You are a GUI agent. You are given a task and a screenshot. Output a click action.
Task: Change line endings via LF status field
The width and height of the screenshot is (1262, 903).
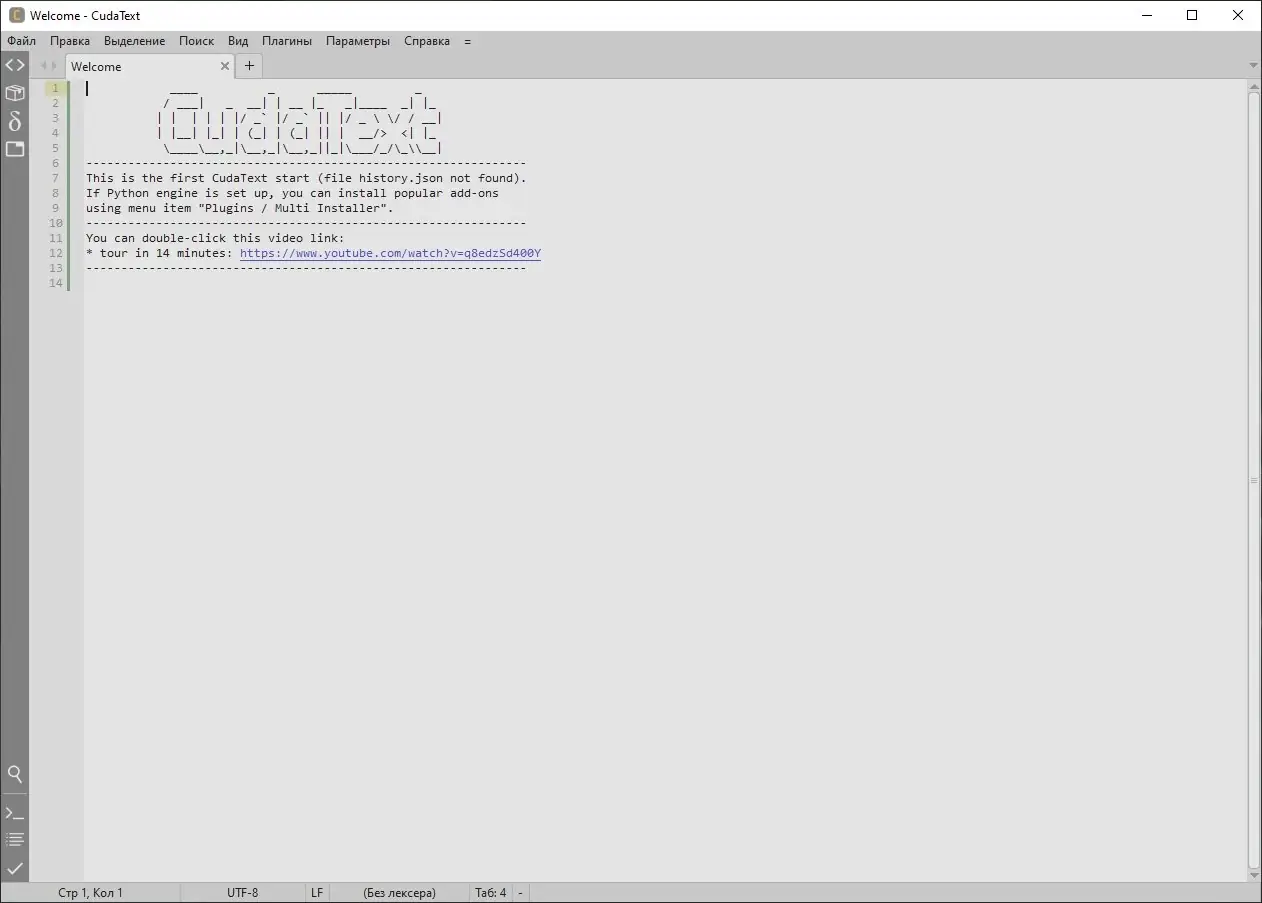317,893
